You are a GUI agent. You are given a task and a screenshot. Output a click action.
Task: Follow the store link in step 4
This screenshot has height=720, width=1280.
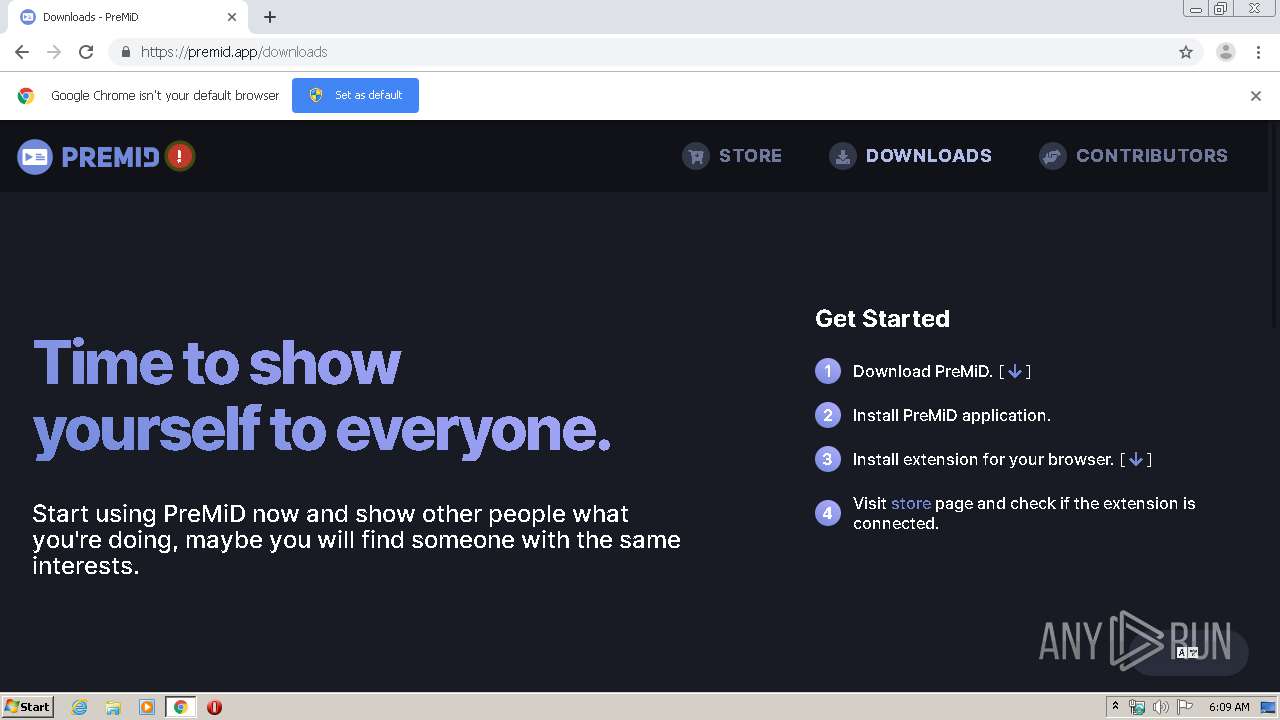(911, 503)
